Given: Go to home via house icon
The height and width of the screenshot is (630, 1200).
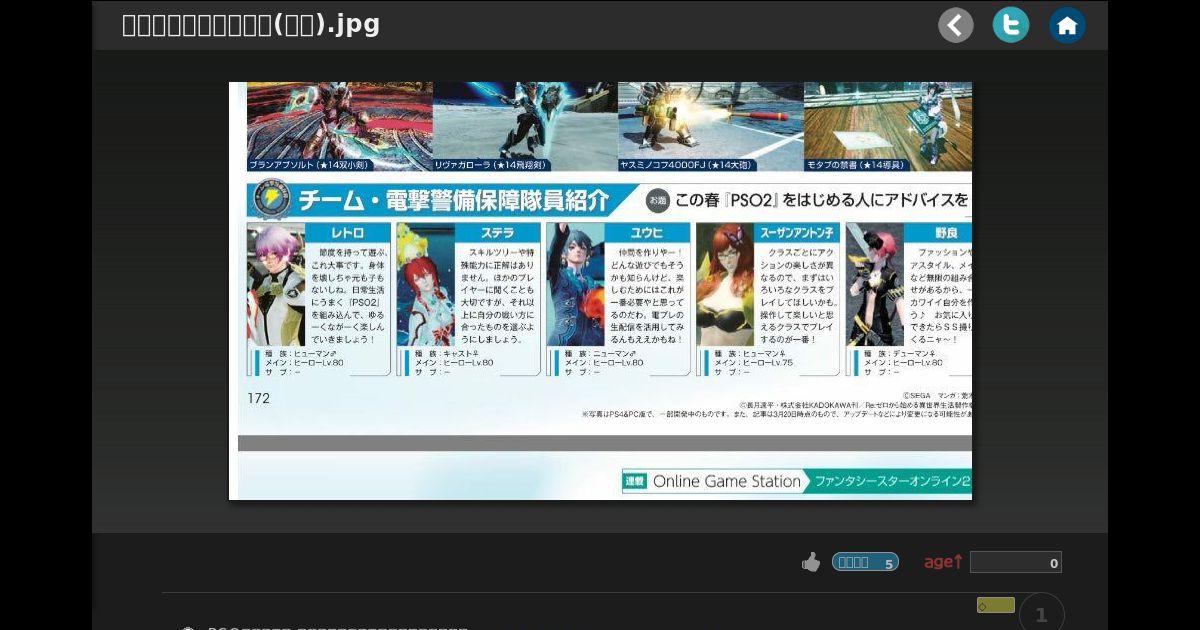Looking at the screenshot, I should (1067, 25).
